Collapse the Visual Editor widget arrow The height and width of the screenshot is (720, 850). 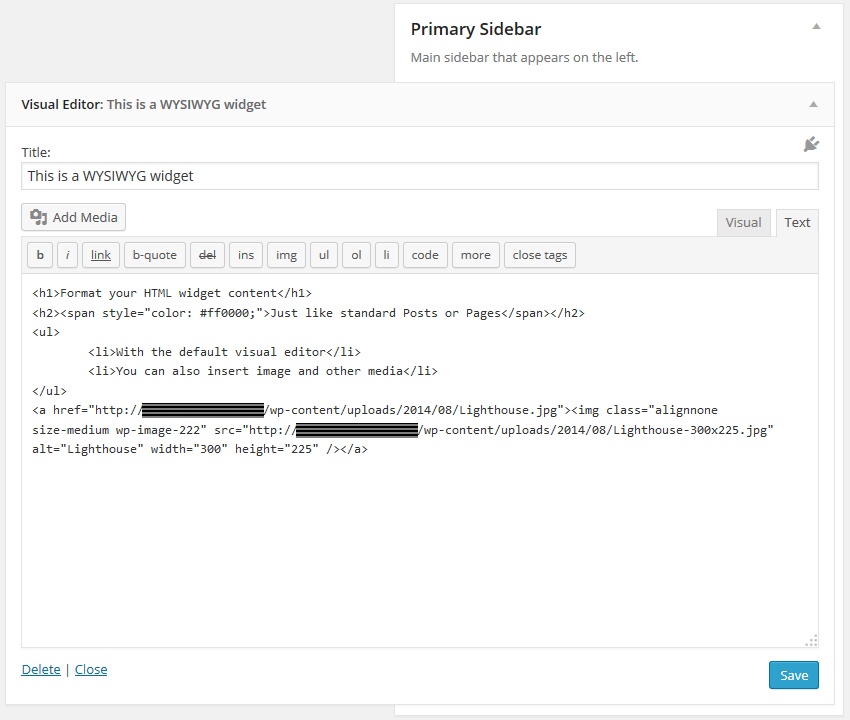(813, 104)
